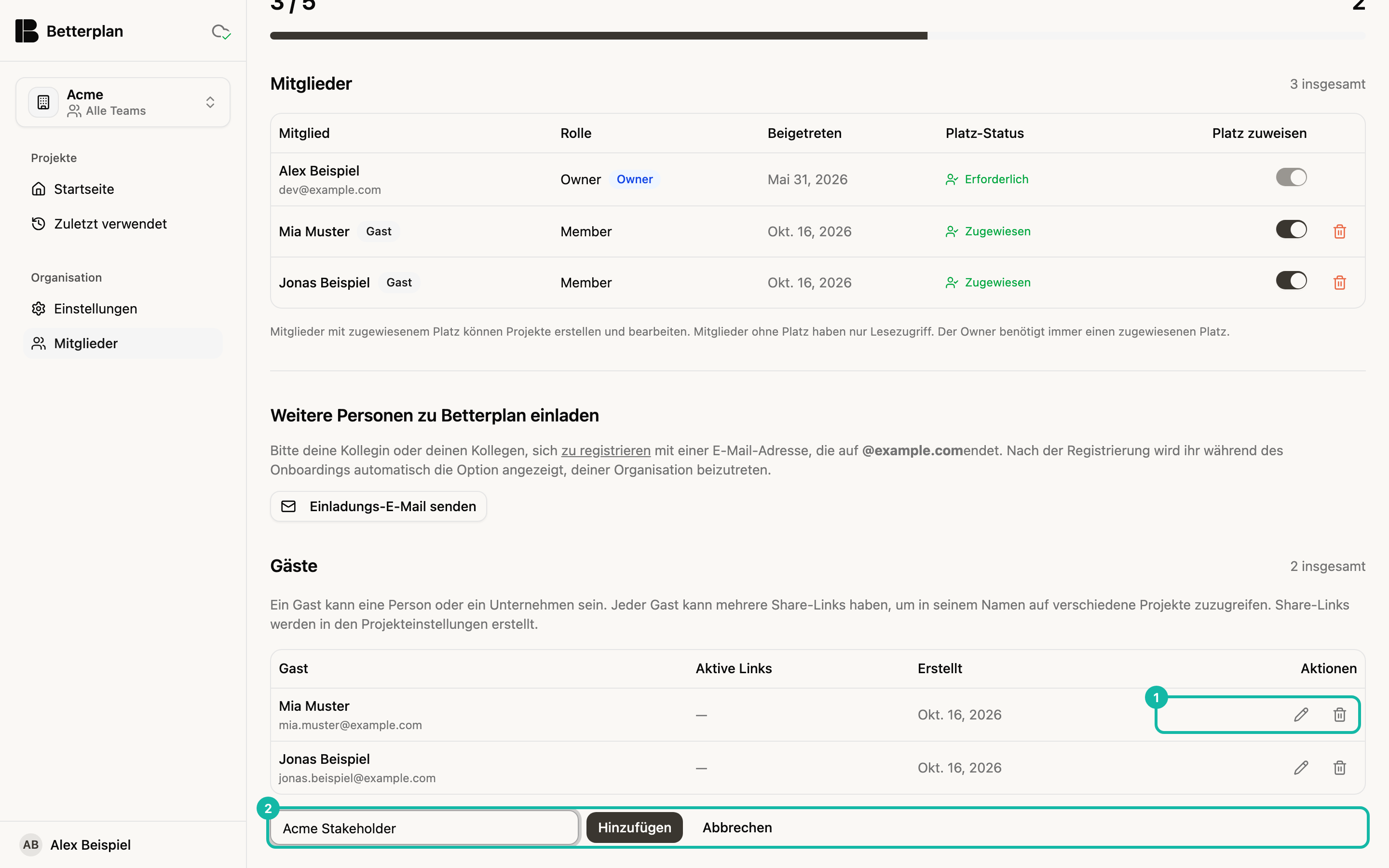Delete guest Mia Muster trash icon
1389x868 pixels.
tap(1340, 715)
